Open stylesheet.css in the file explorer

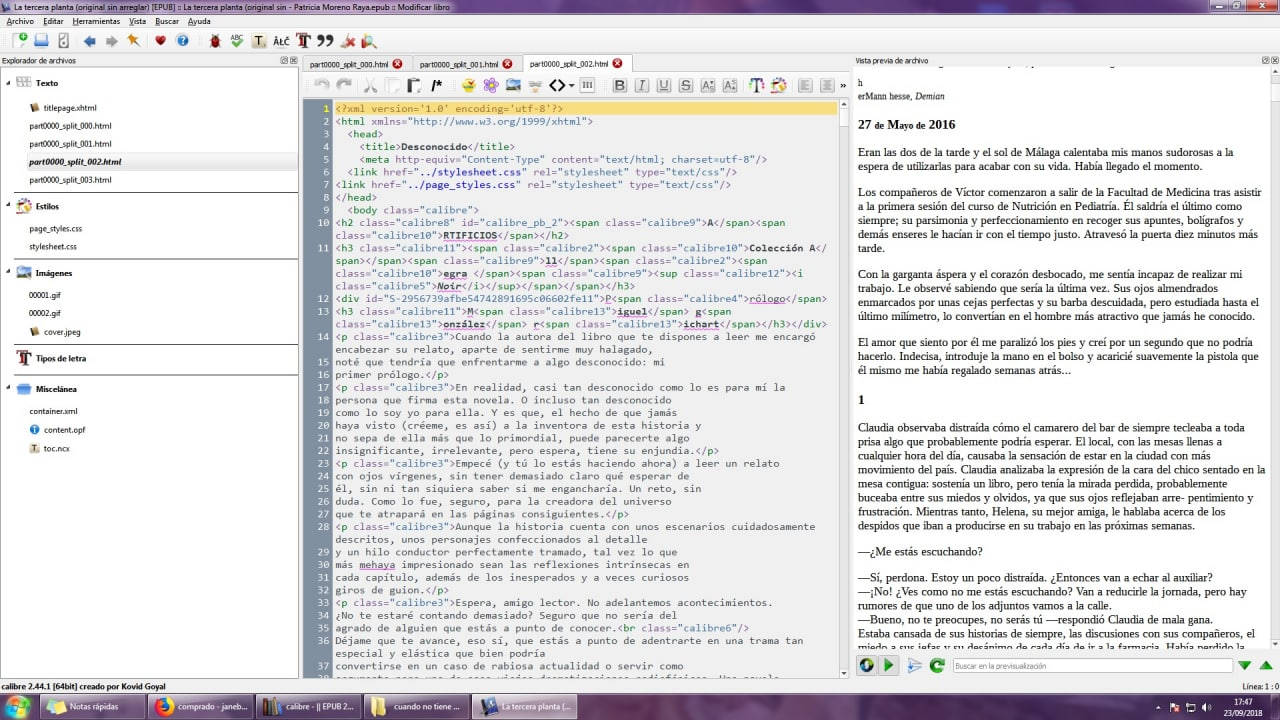(x=55, y=246)
